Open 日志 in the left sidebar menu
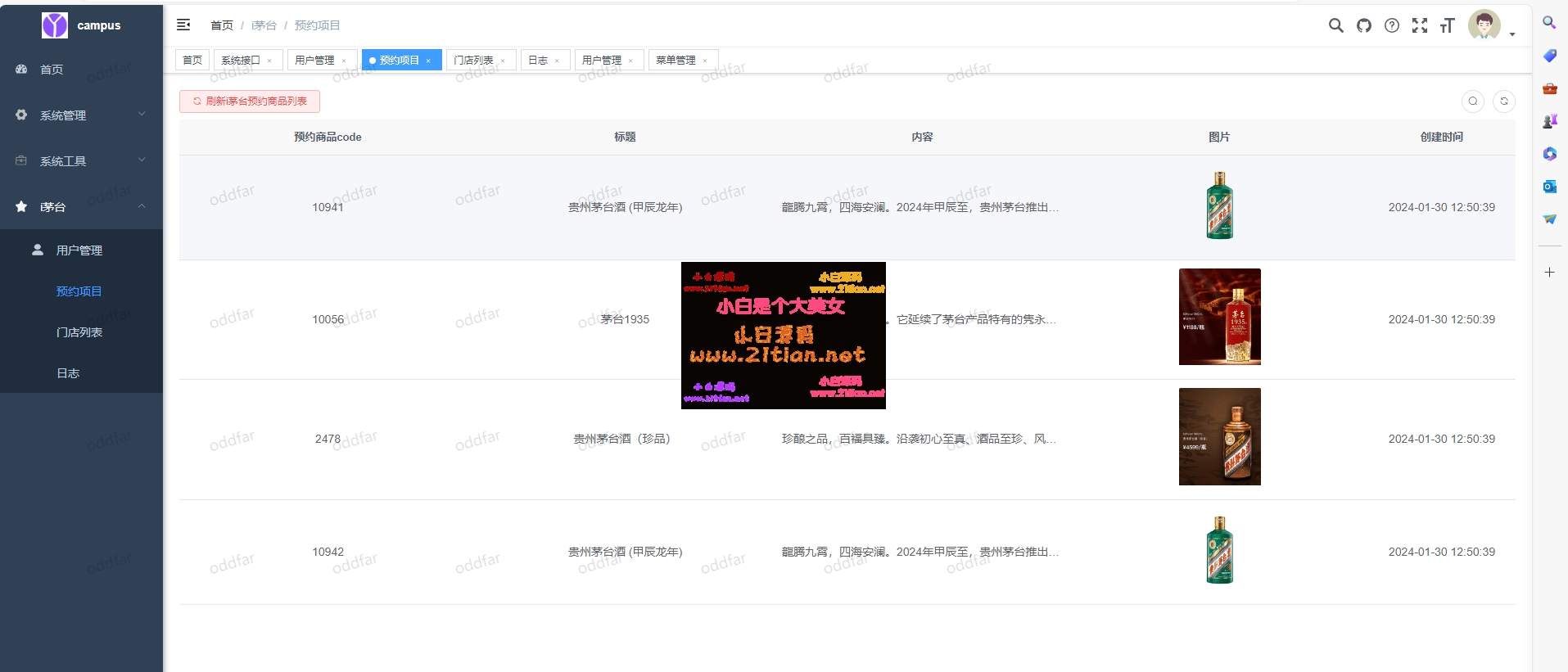The image size is (1568, 672). click(x=81, y=373)
